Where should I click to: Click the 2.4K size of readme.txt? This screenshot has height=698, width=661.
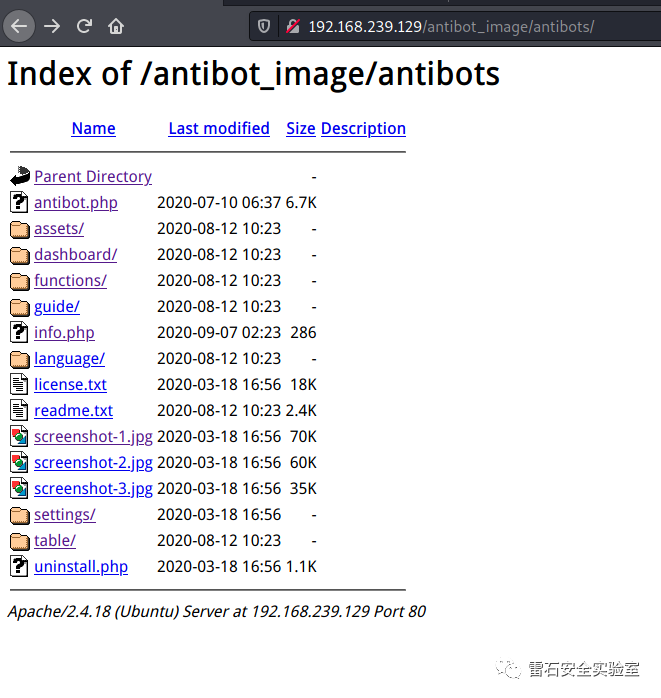coord(301,410)
